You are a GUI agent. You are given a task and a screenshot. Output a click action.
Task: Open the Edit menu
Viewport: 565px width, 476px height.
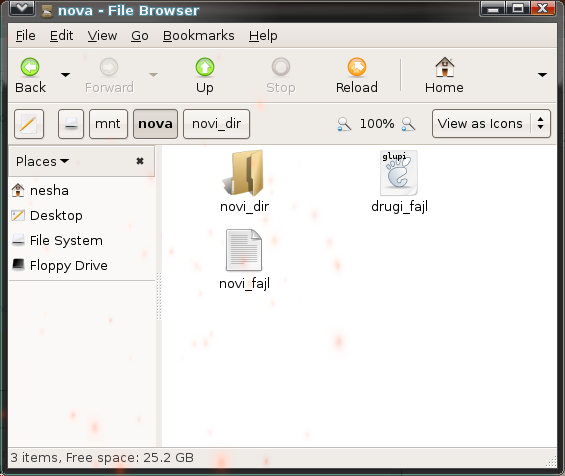pos(61,36)
